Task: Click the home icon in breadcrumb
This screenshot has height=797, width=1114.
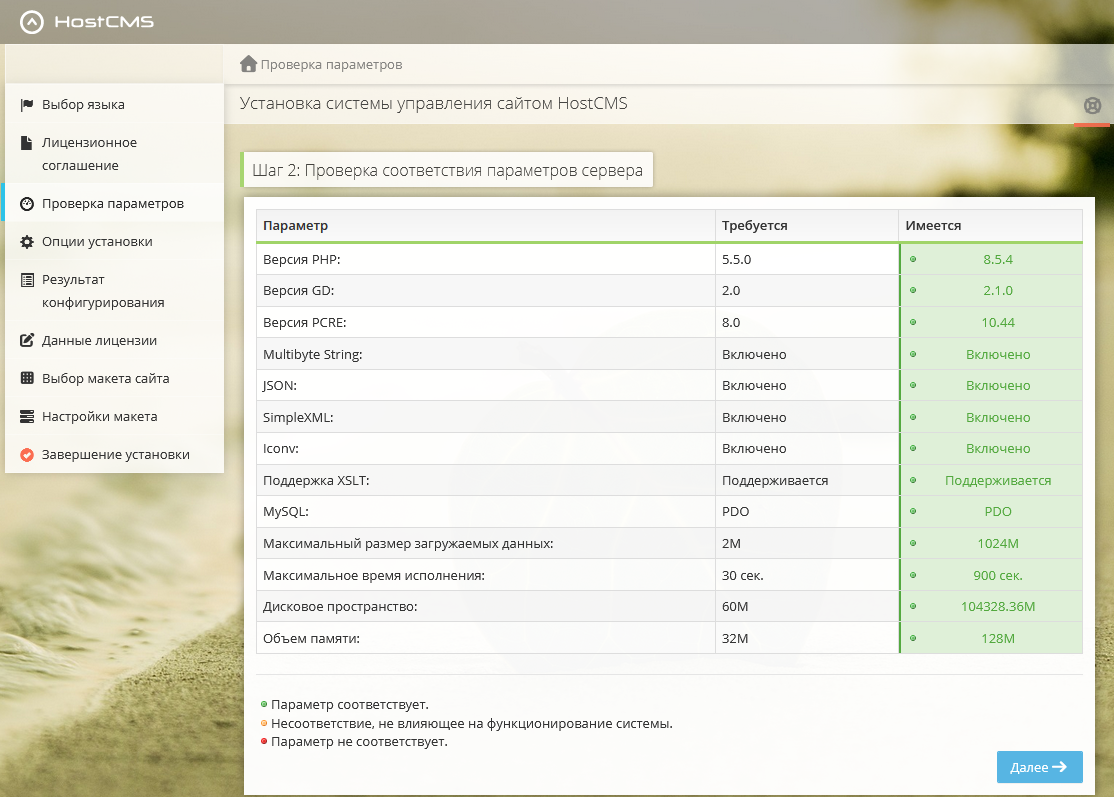Action: [248, 64]
